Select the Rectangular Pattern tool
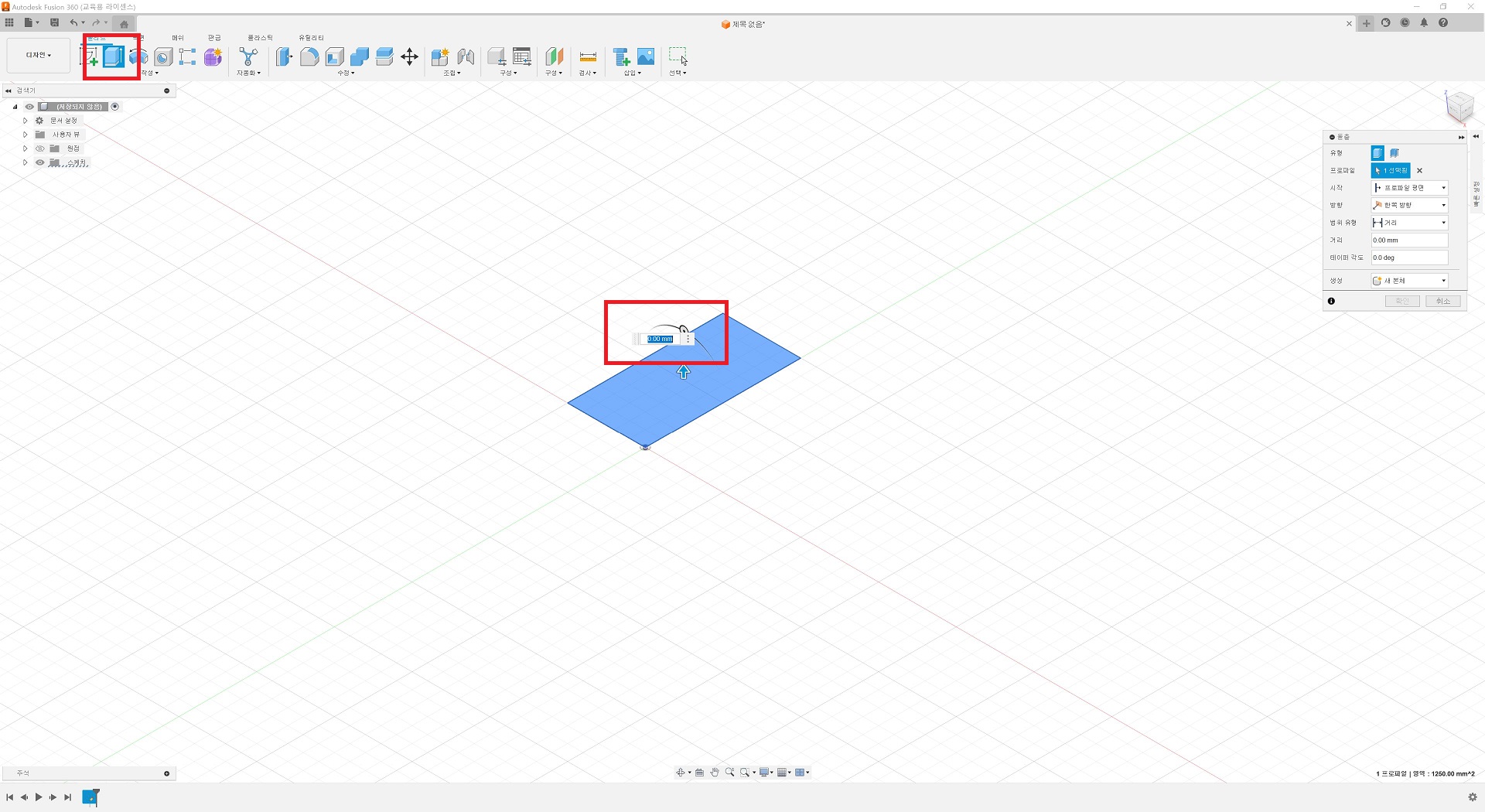The width and height of the screenshot is (1485, 812). (188, 56)
